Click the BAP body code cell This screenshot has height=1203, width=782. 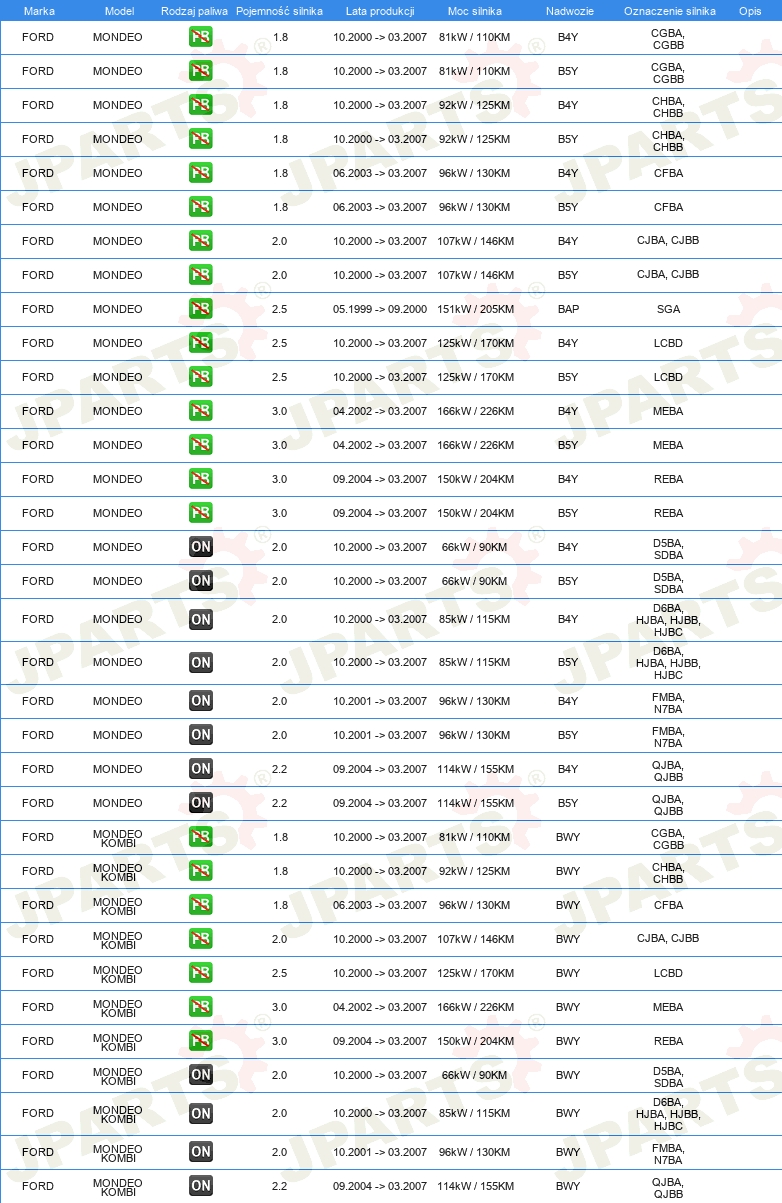pyautogui.click(x=568, y=310)
